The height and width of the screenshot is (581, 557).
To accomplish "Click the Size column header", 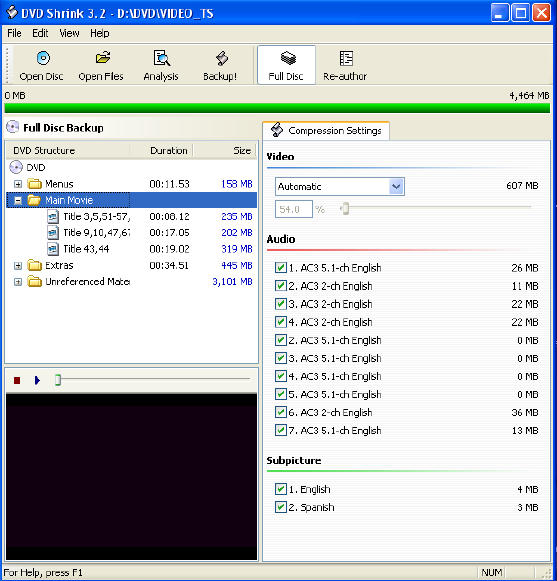I will coord(225,150).
